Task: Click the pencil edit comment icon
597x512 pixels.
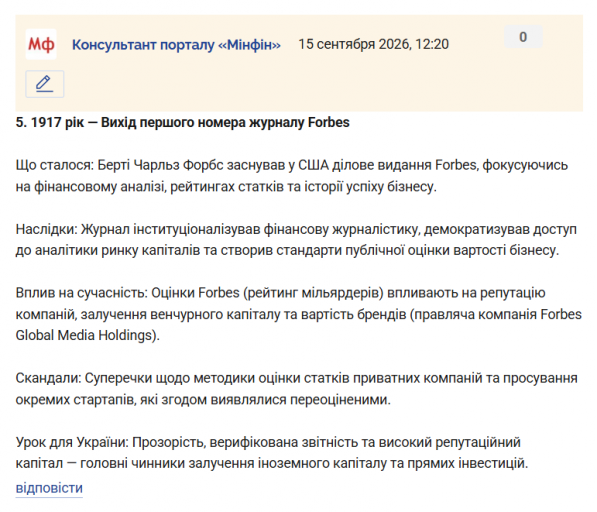Action: [x=45, y=84]
